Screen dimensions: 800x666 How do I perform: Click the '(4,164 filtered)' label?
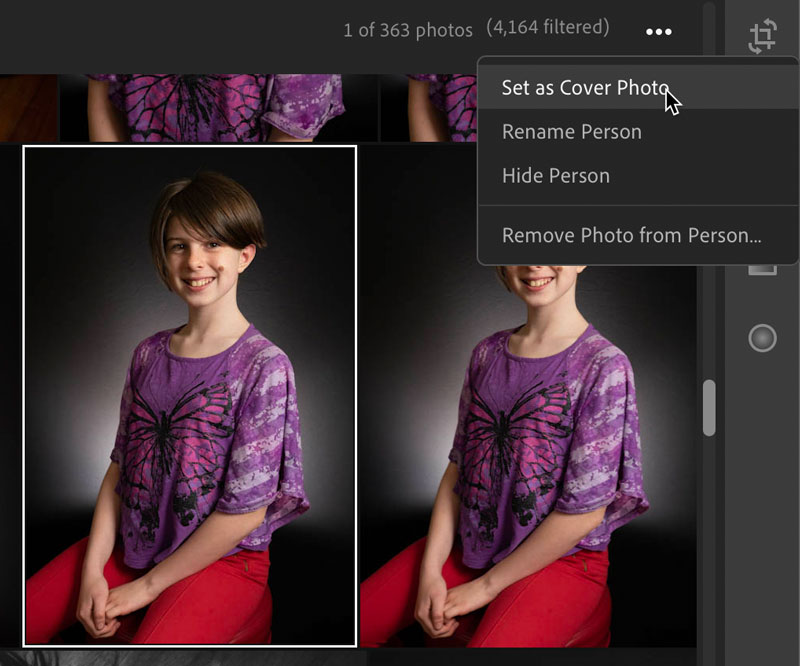tap(547, 27)
